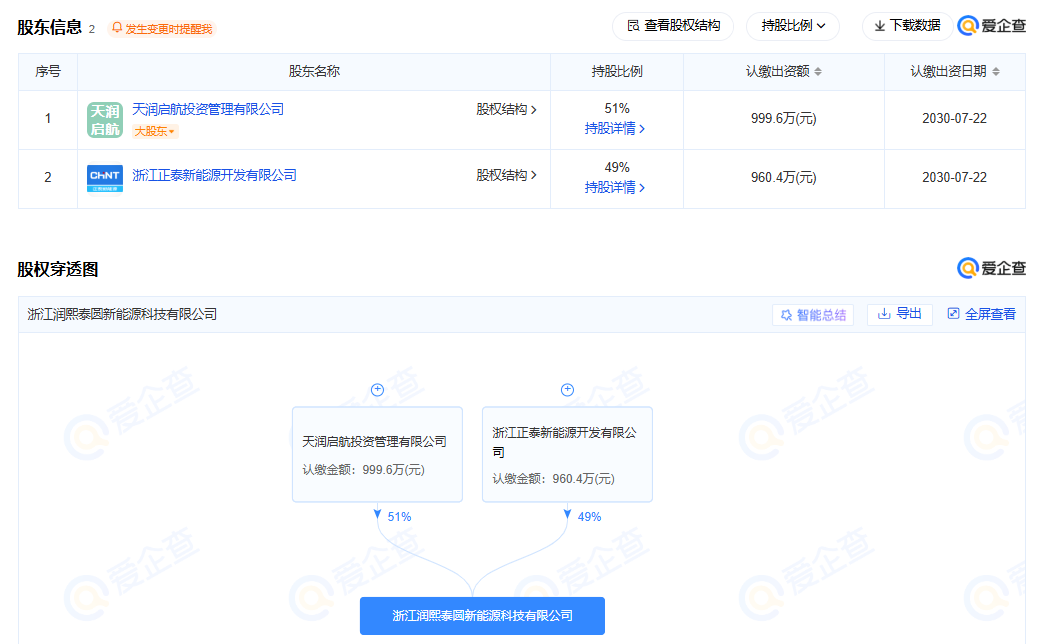Download data with 下载数据 button
Screen dimensions: 1040x644
pos(907,26)
